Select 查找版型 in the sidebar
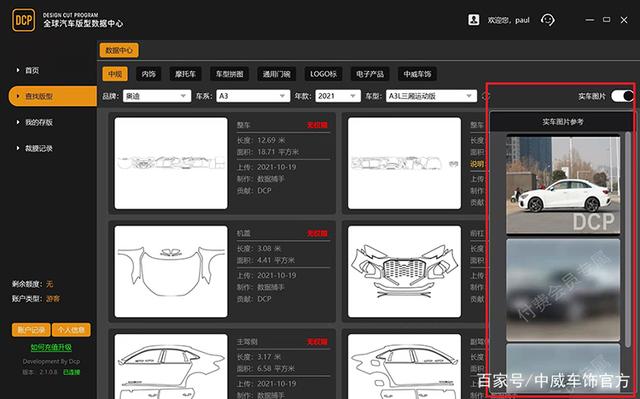Screen dimensions: 640x399 [52, 96]
